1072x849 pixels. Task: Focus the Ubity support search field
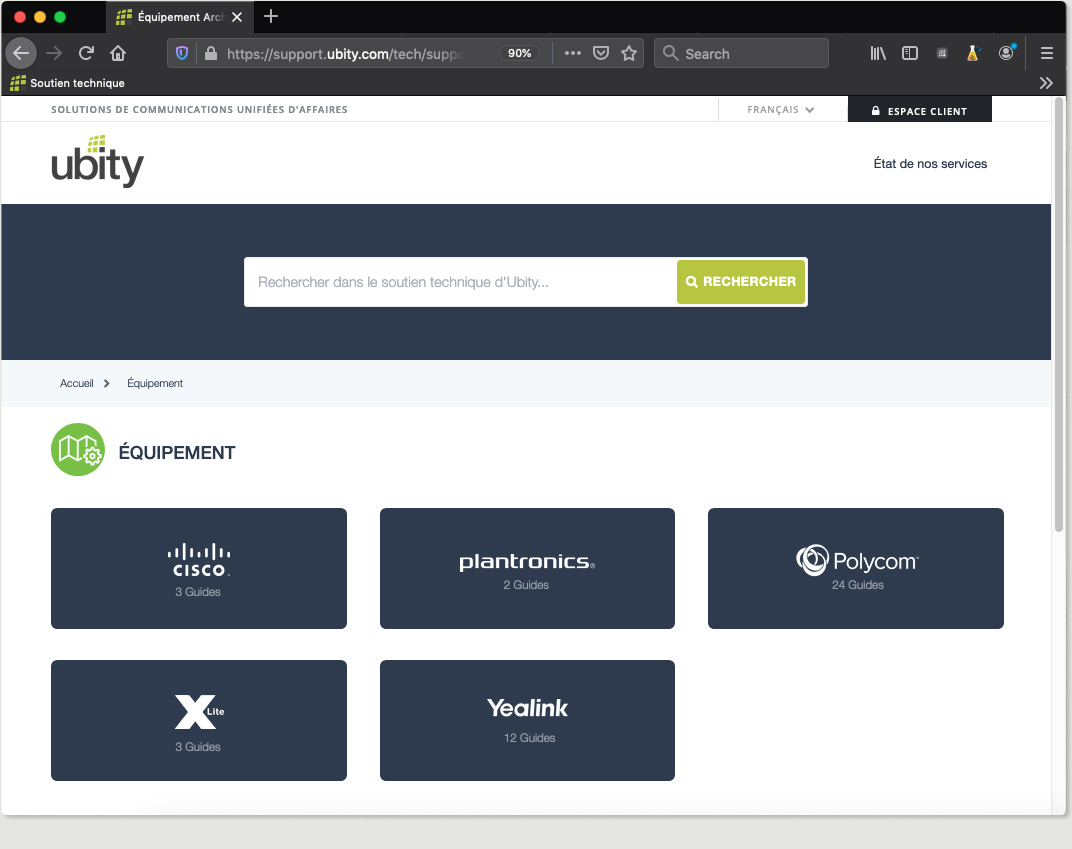click(x=461, y=282)
